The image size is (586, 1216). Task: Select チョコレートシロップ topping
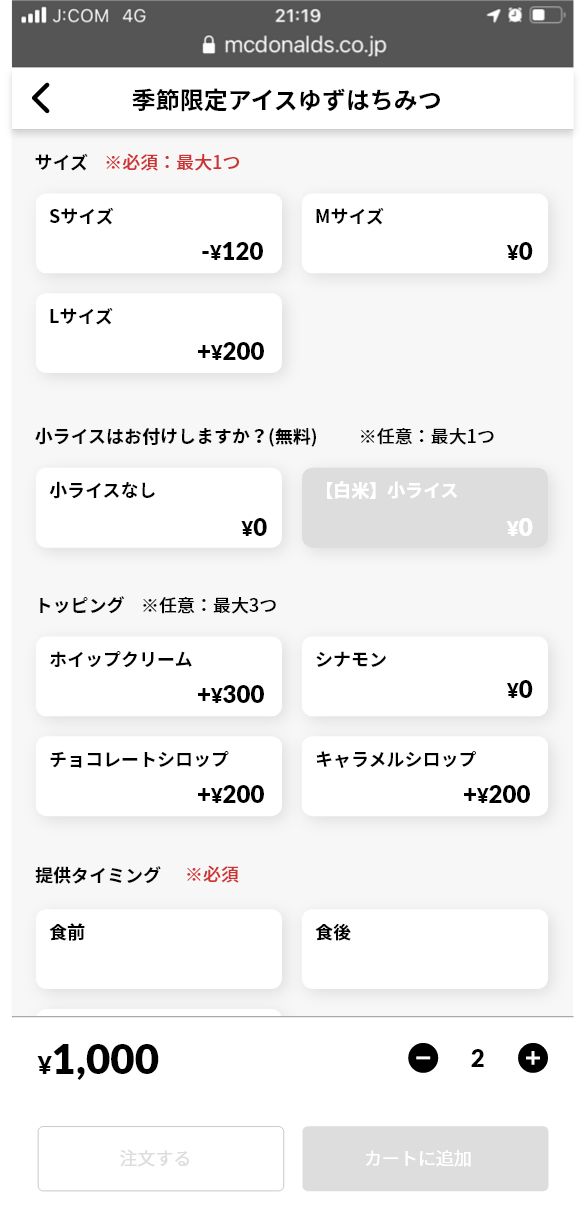click(x=158, y=776)
